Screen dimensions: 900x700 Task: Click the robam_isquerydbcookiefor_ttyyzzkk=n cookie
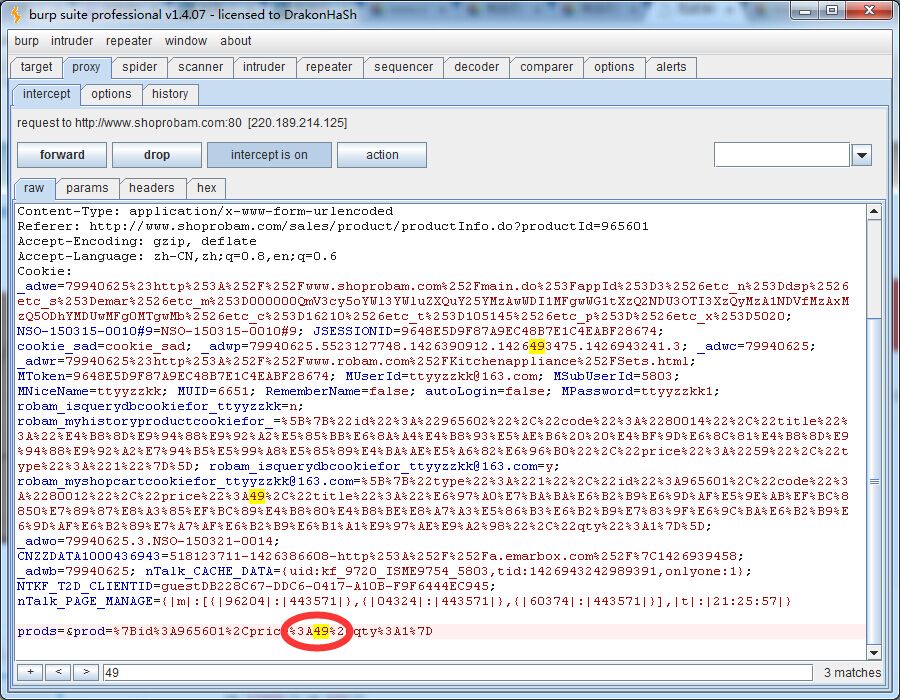[x=161, y=406]
